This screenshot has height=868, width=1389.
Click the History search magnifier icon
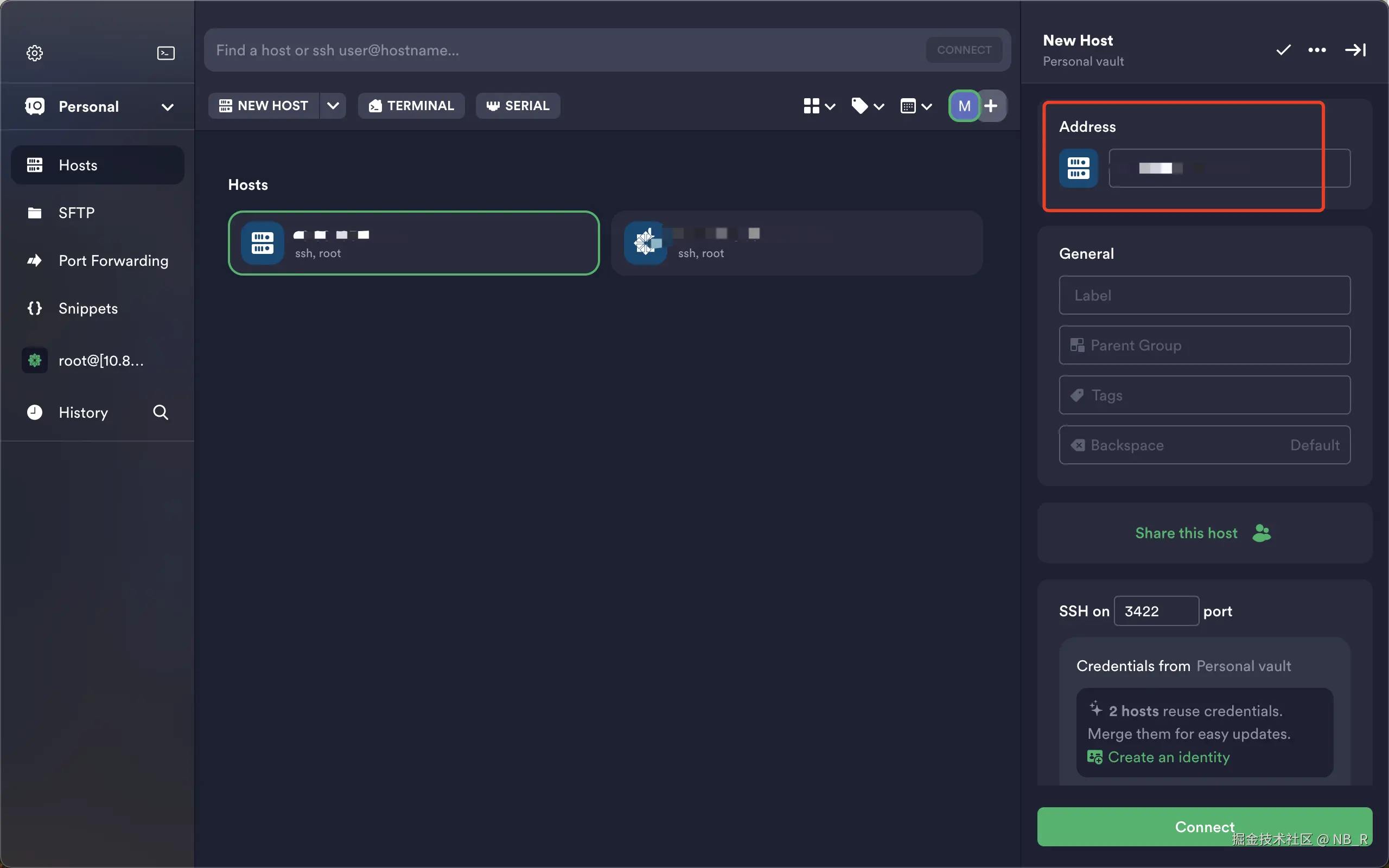[161, 412]
